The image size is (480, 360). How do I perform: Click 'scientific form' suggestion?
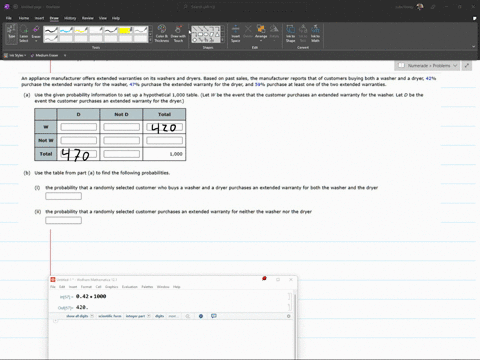110,316
